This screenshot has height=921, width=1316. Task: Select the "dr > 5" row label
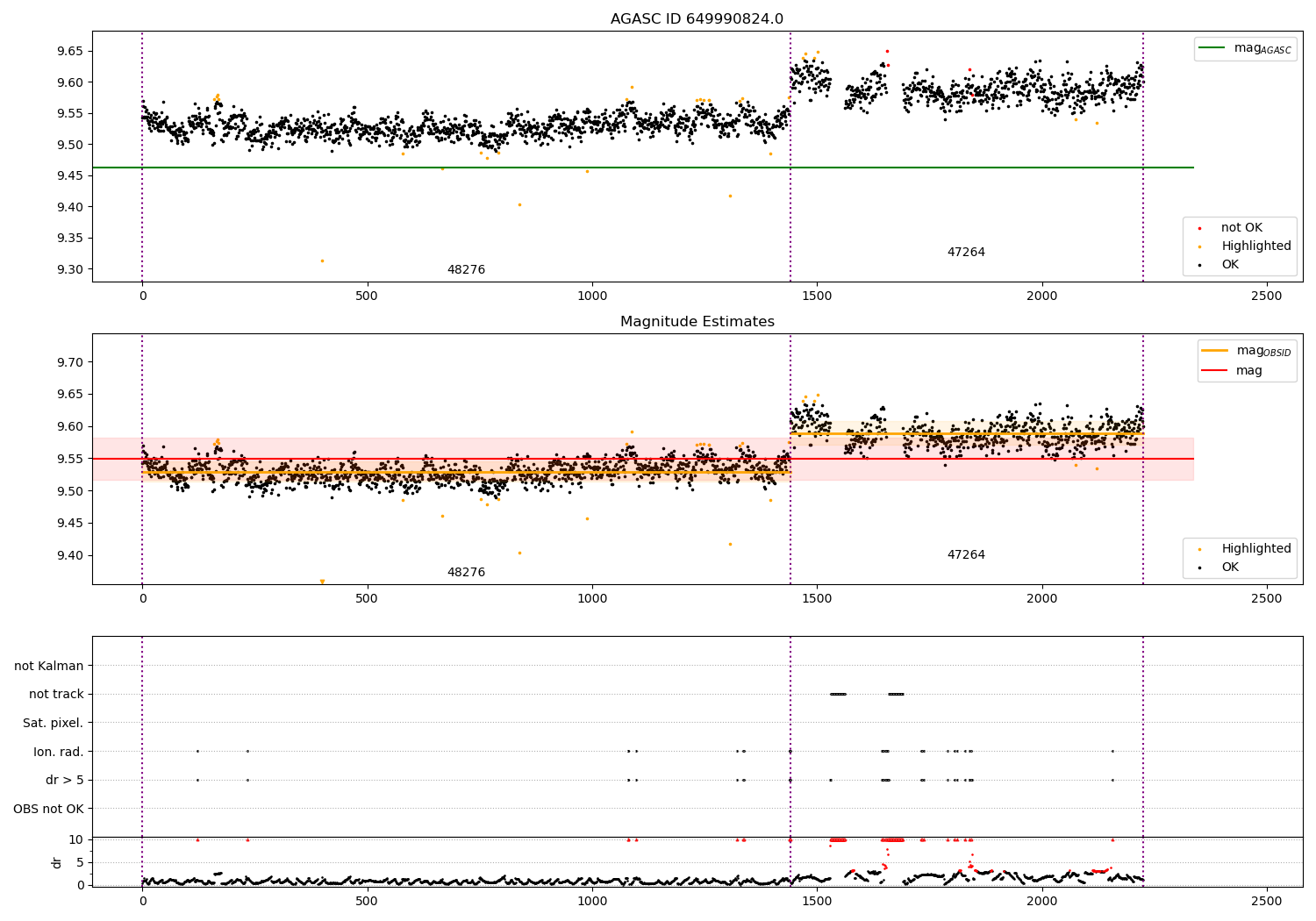click(65, 781)
